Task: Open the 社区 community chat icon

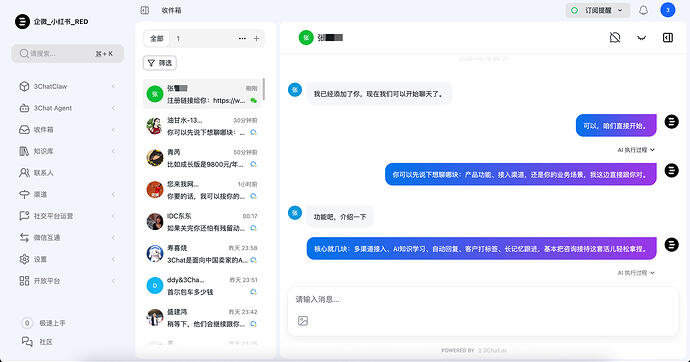Action: click(27, 342)
